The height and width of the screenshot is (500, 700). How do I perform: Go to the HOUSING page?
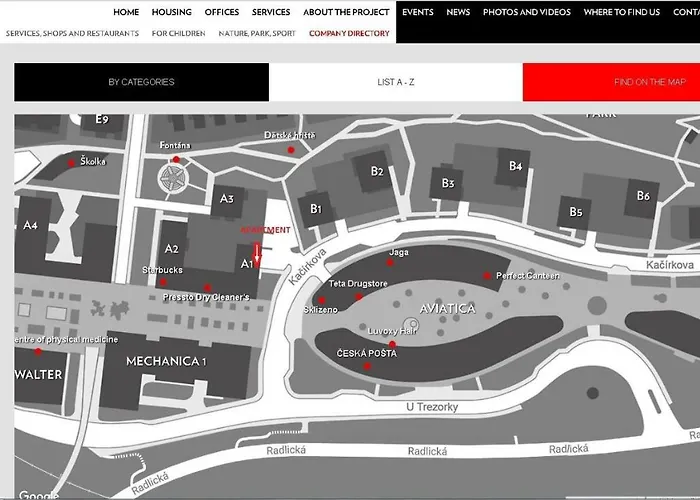coord(171,12)
